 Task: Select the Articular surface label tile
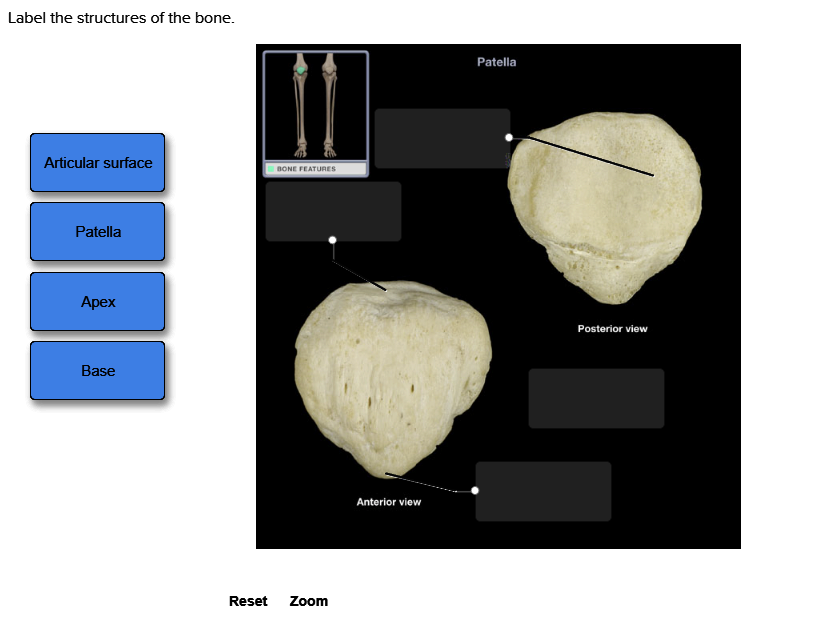click(97, 163)
